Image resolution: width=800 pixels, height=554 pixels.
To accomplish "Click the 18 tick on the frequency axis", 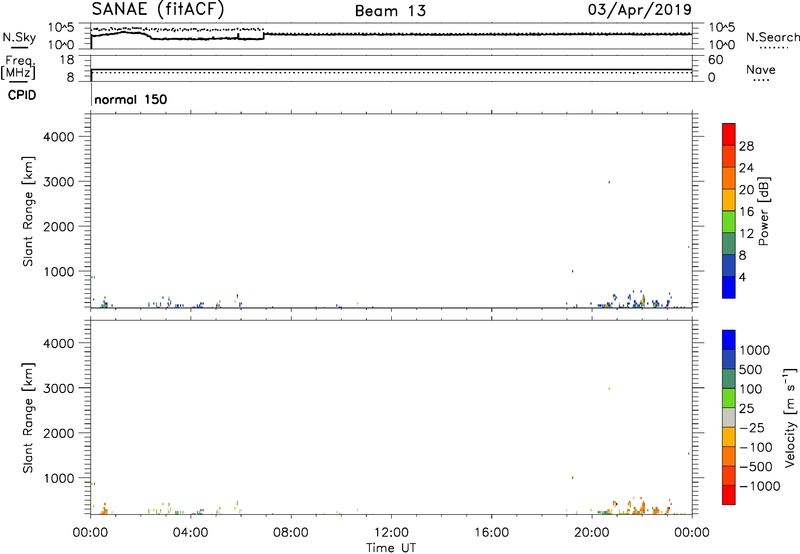I will [x=67, y=60].
